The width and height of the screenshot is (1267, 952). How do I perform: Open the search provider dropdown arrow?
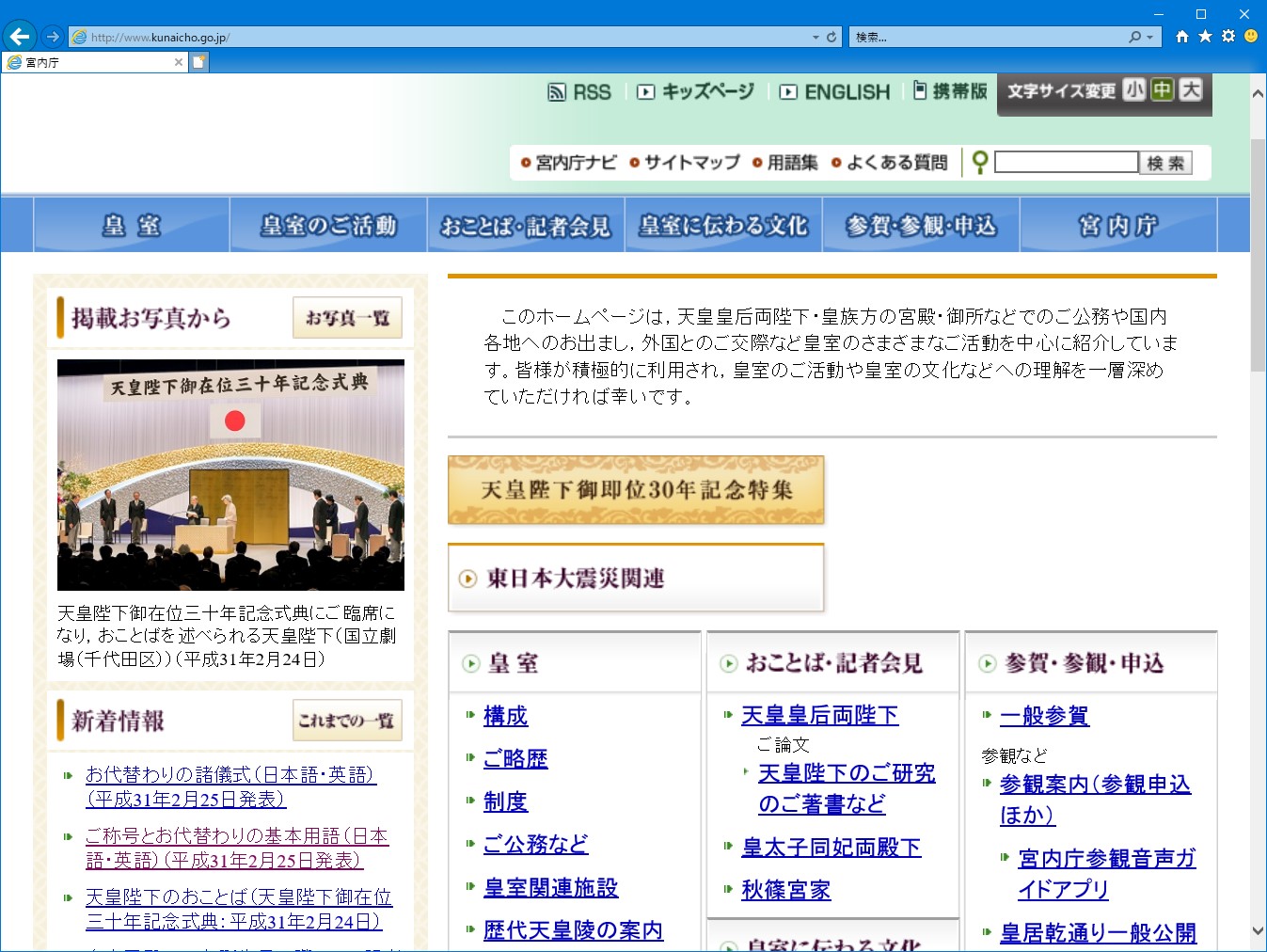(1149, 37)
